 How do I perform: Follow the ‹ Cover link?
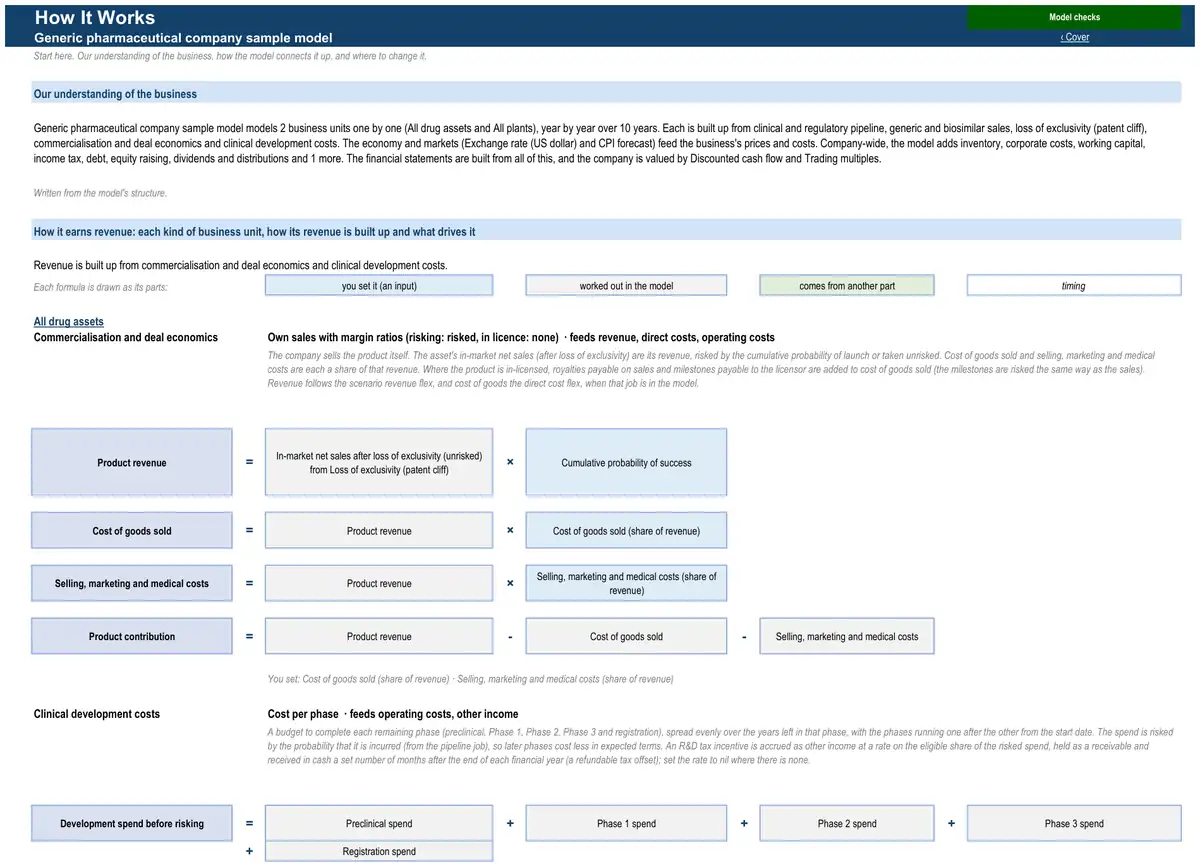(1075, 37)
